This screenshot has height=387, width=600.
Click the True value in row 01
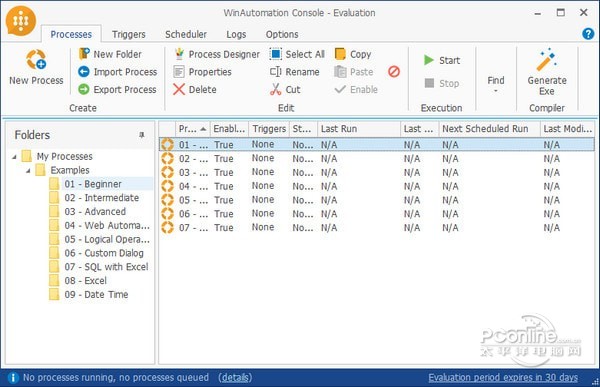click(x=224, y=145)
